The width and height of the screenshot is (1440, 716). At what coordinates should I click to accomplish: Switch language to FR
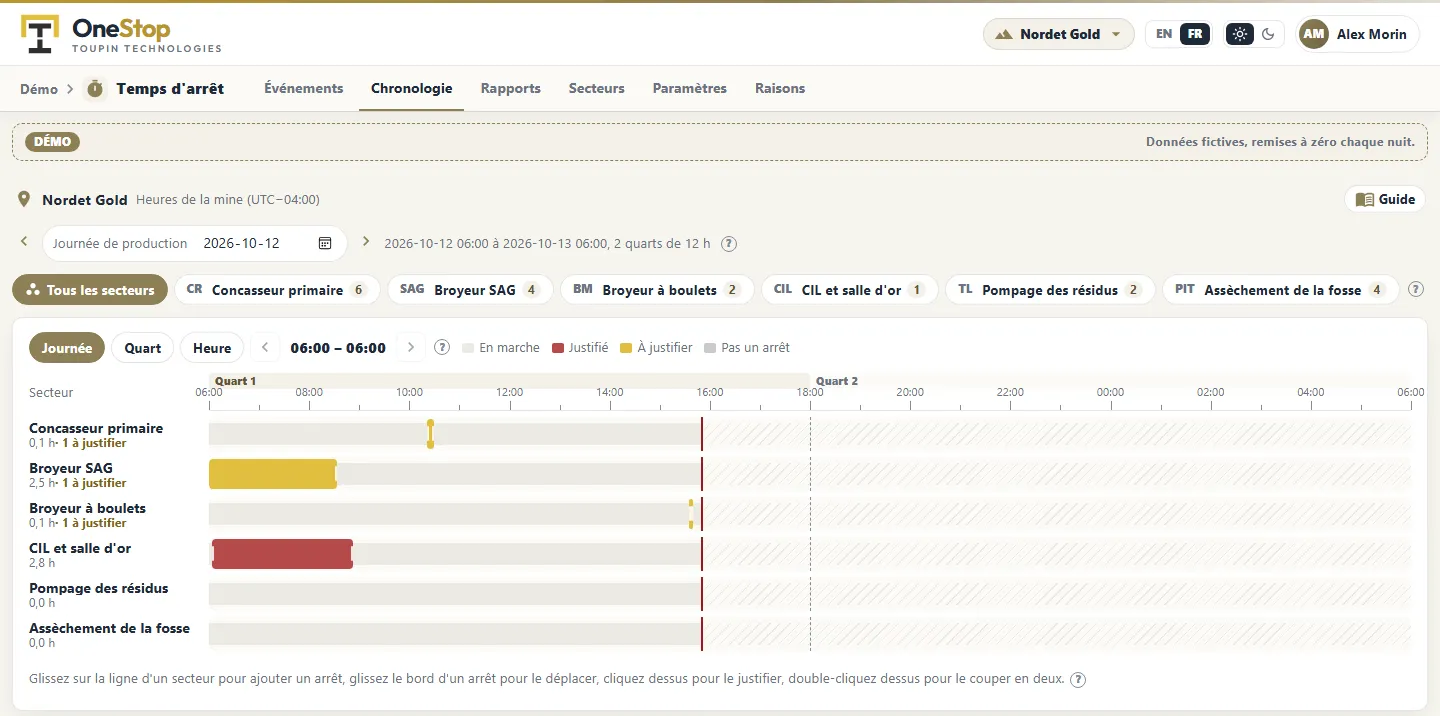coord(1194,34)
